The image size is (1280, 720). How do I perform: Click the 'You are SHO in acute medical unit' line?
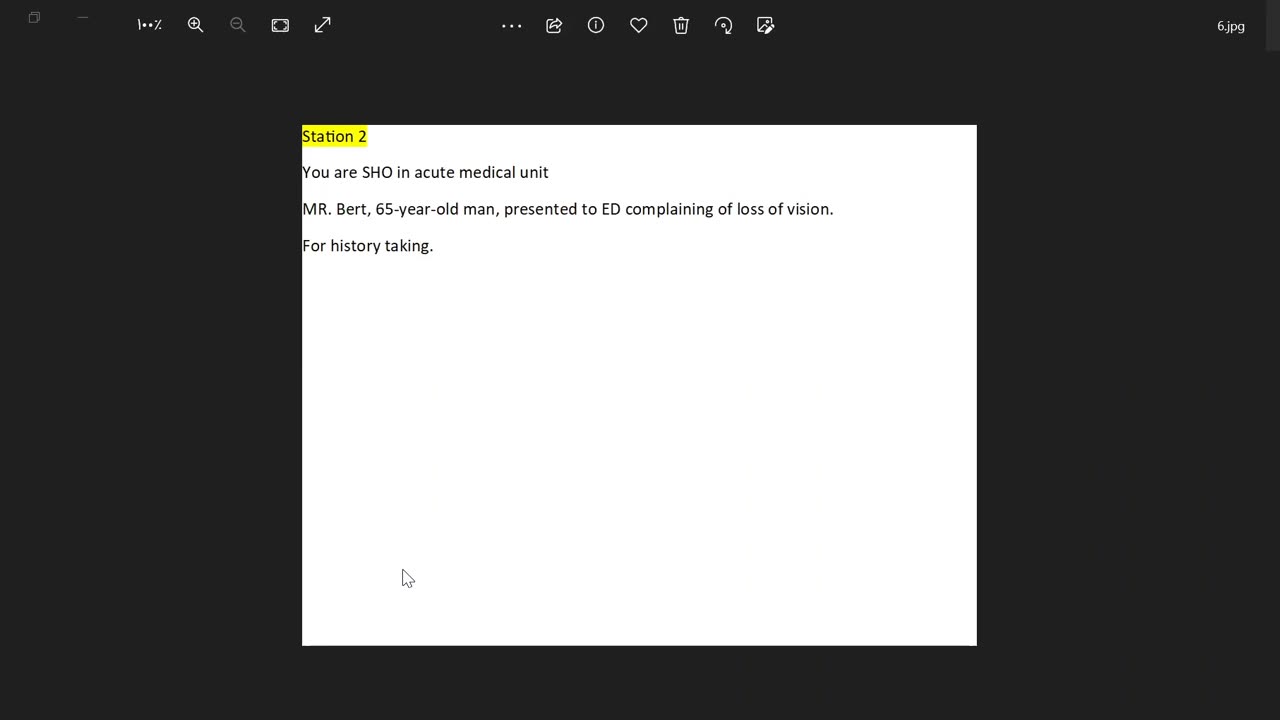coord(425,172)
